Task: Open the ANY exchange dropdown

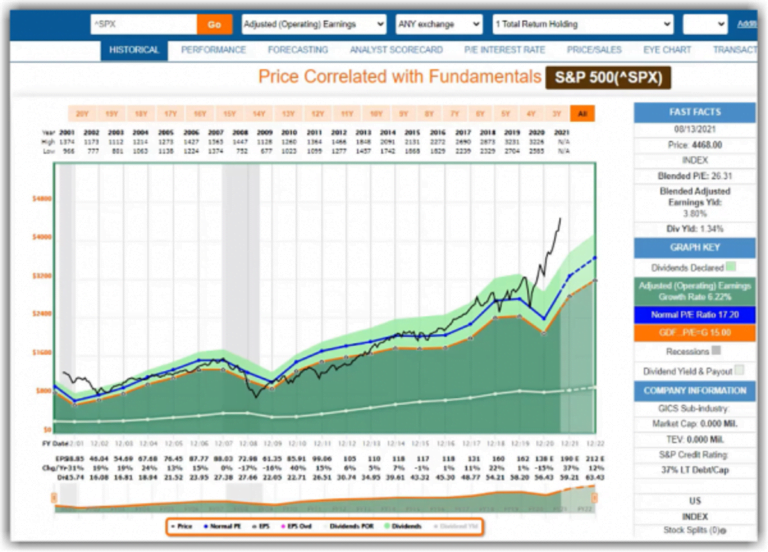Action: click(x=437, y=24)
